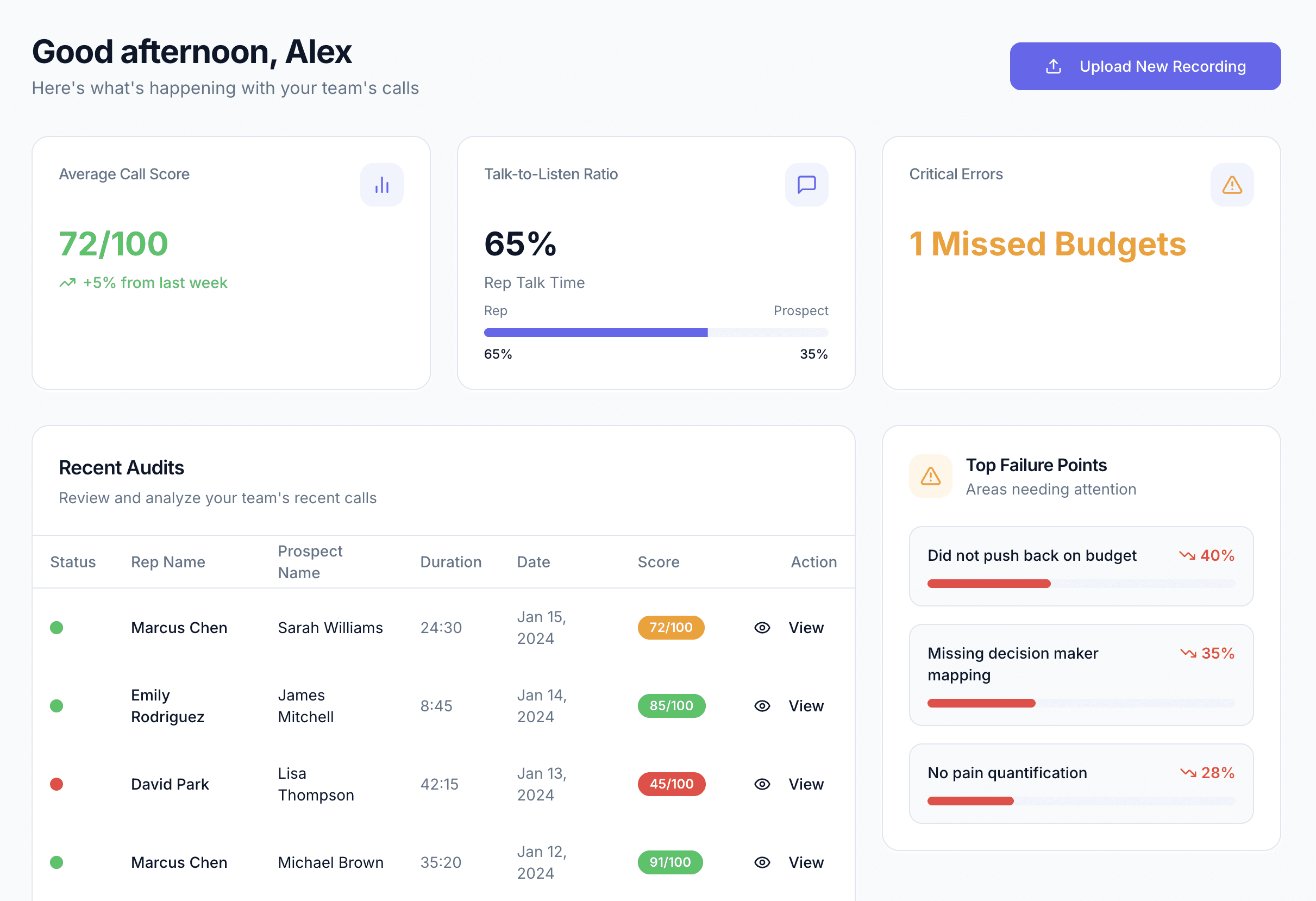The image size is (1316, 901).
Task: Click the No pain quantification progress bar
Action: pyautogui.click(x=1080, y=801)
